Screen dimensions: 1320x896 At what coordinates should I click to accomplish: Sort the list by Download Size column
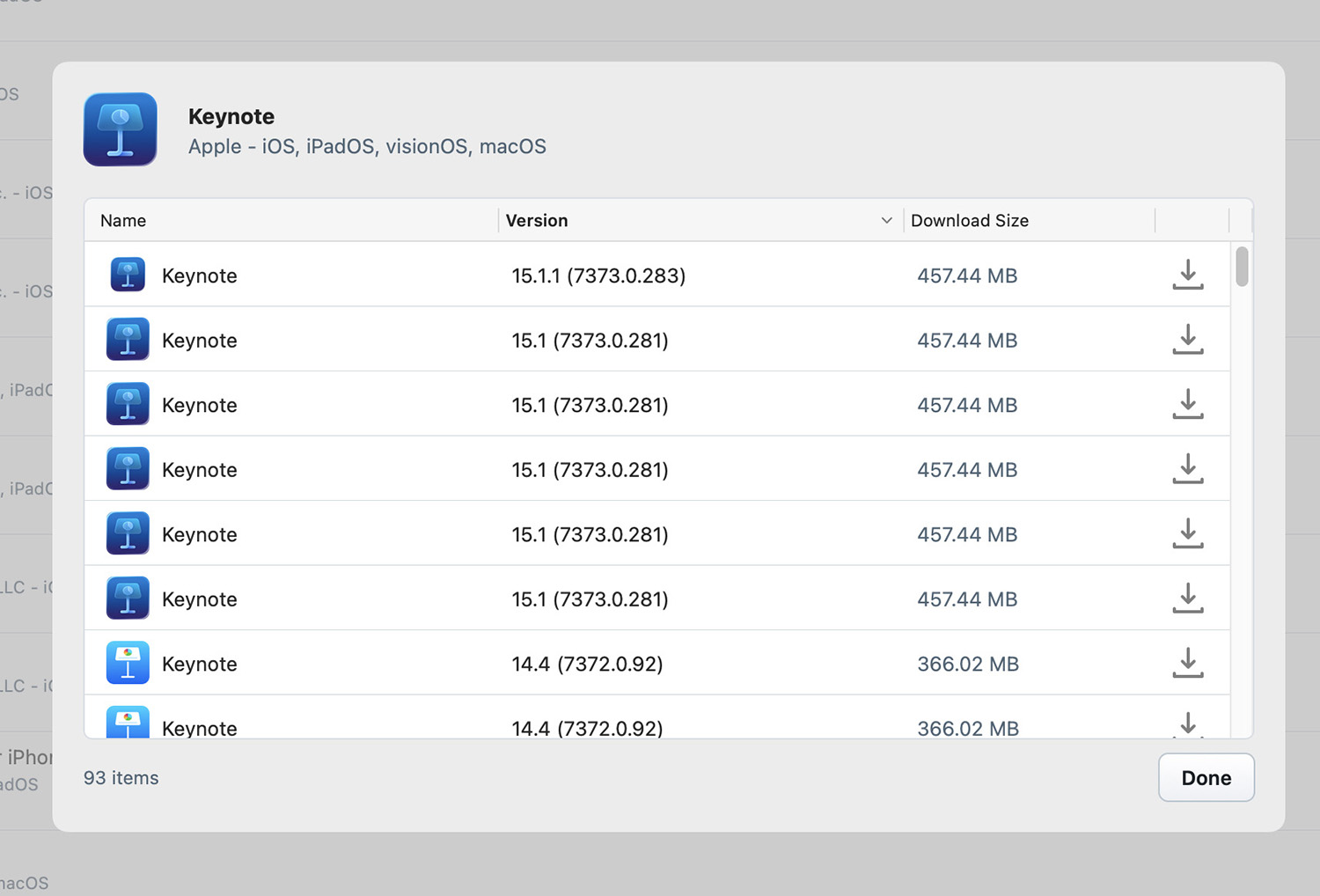click(x=969, y=220)
